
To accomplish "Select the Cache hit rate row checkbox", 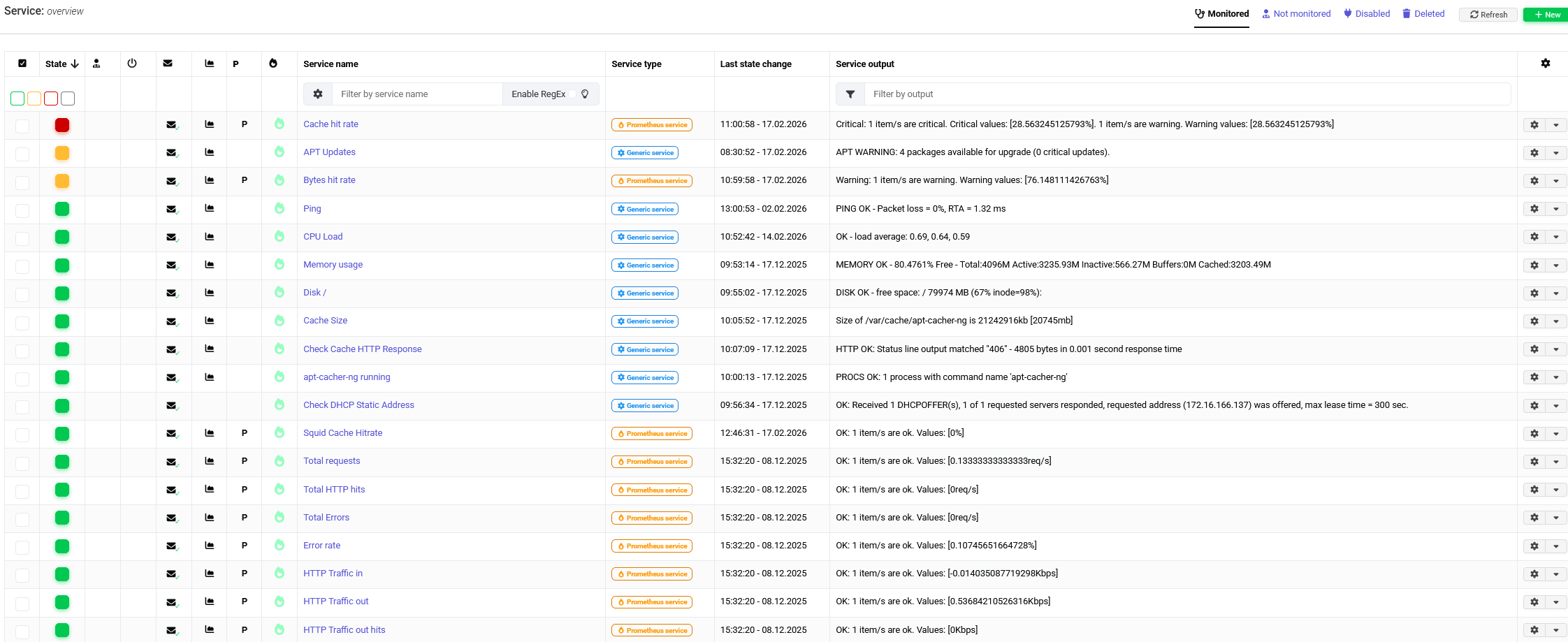I will pyautogui.click(x=22, y=126).
